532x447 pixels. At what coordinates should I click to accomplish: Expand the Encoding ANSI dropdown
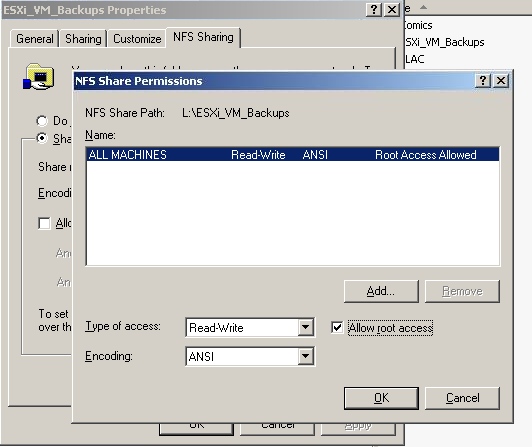pyautogui.click(x=305, y=356)
